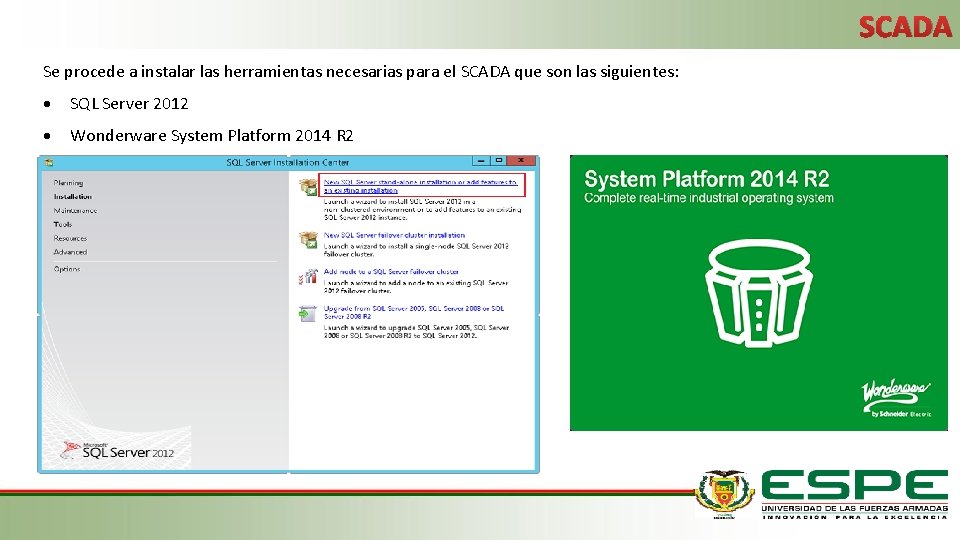
Task: Click the white drum icon on green splash
Action: [x=759, y=293]
